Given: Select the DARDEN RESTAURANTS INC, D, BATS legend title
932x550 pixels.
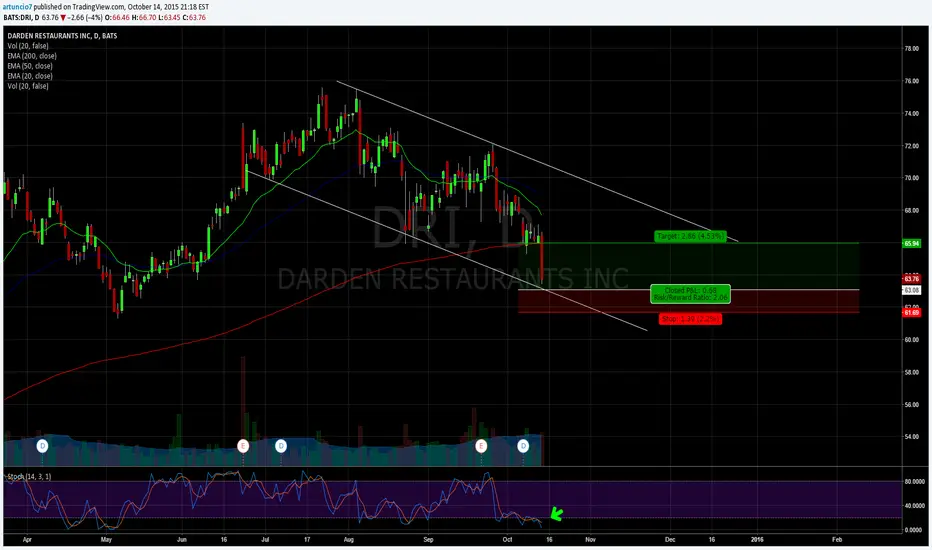Looking at the screenshot, I should pos(62,36).
